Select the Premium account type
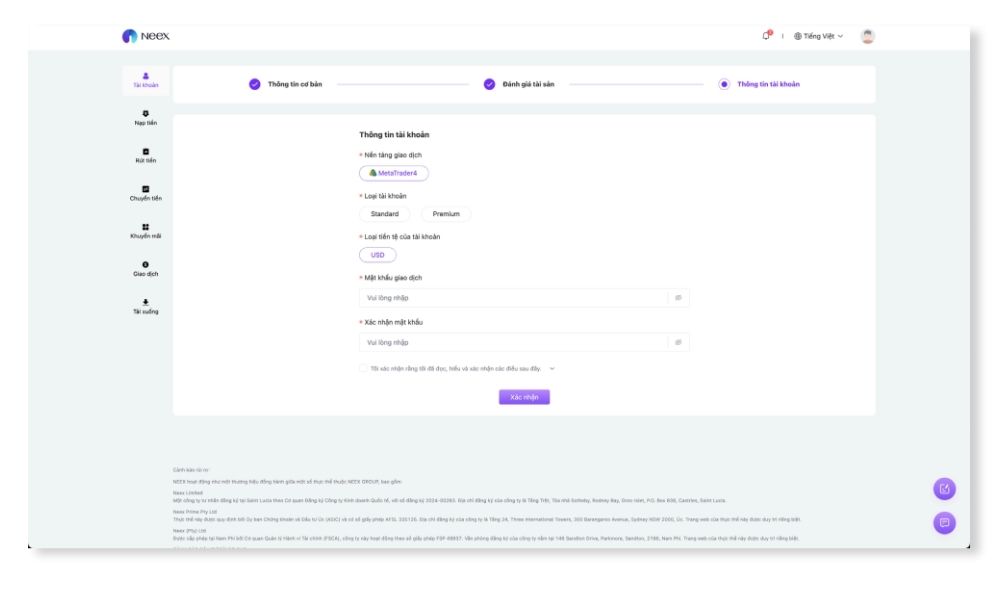1000x600 pixels. [x=446, y=214]
